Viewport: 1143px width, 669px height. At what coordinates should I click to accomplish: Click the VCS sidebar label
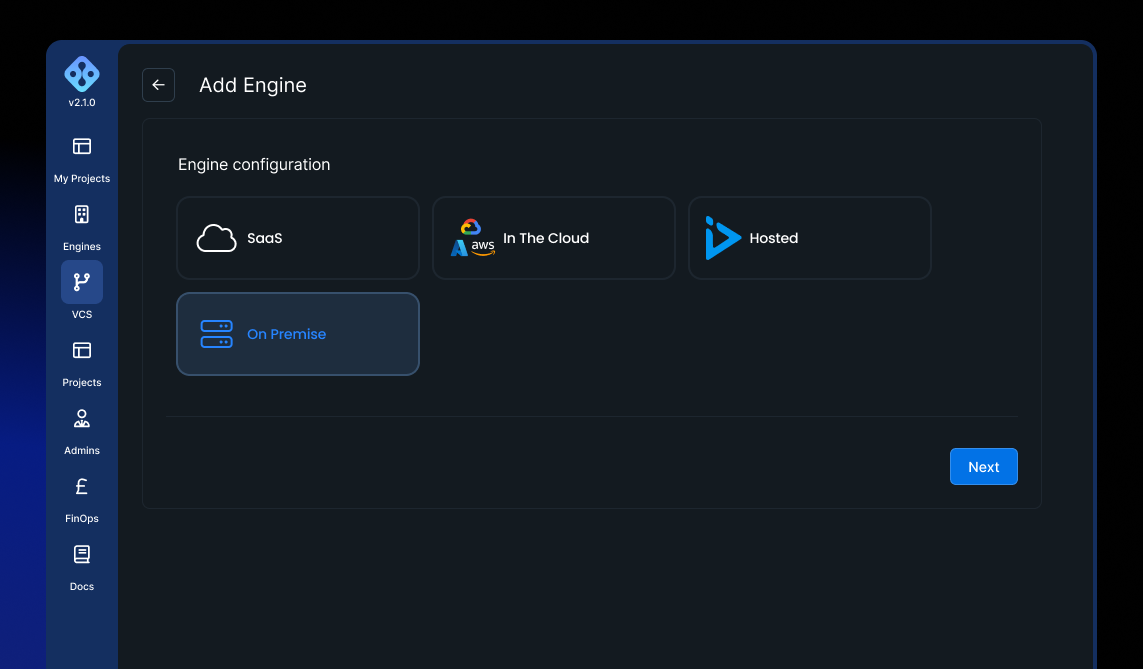tap(82, 314)
